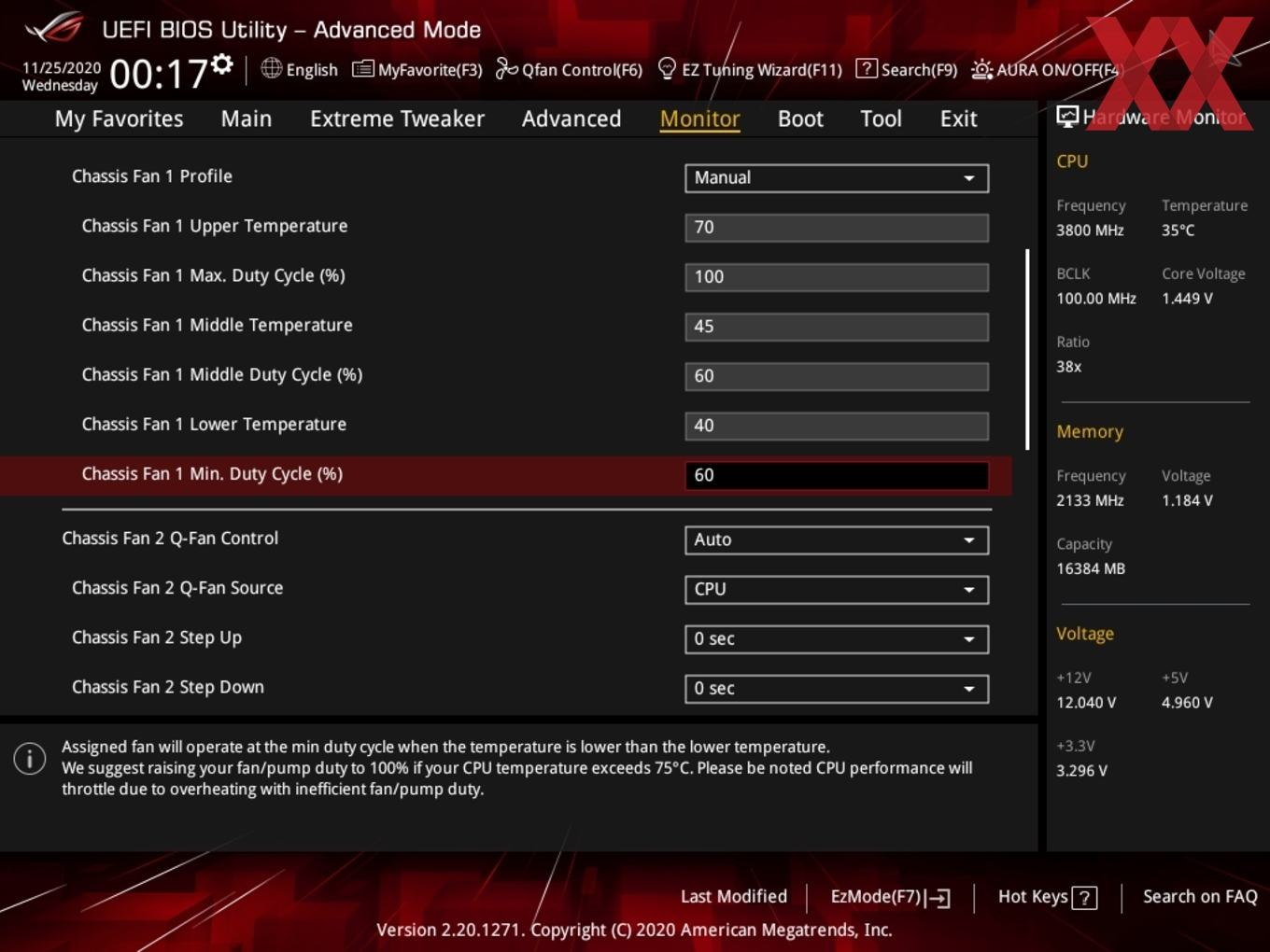Open Search on FAQ link
The height and width of the screenshot is (952, 1270).
pos(1200,897)
